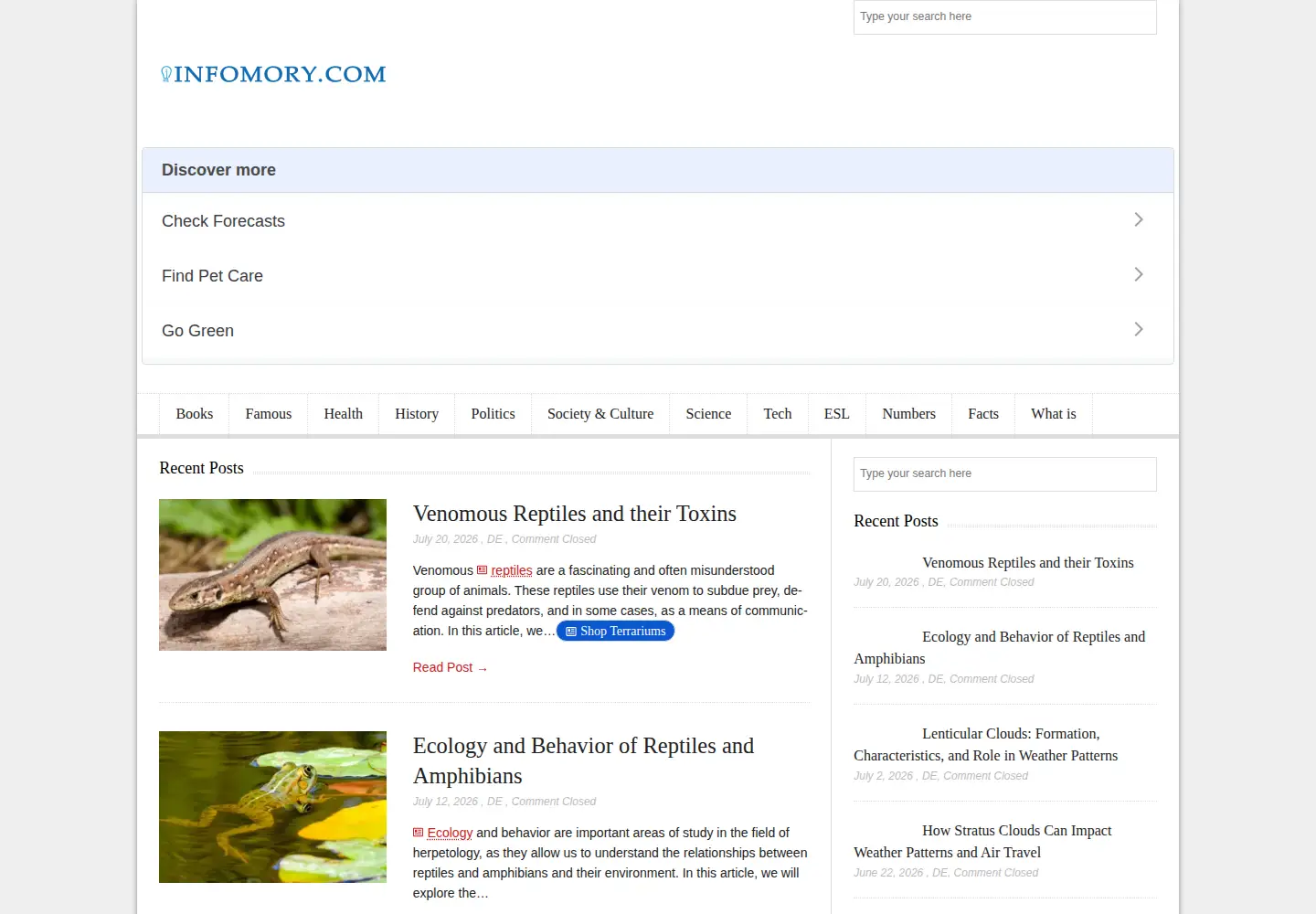Click the Shop Terrariums button
This screenshot has height=914, width=1316.
(615, 632)
